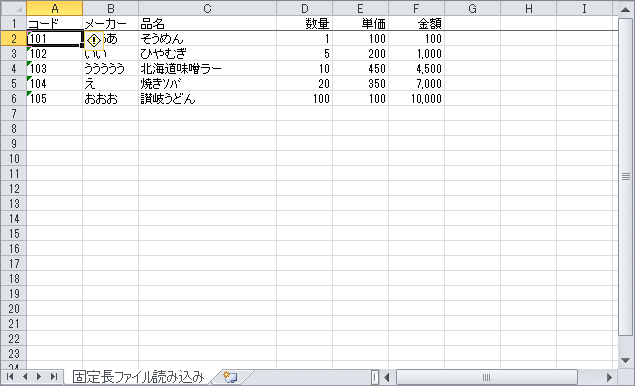Click the コード header cell
The height and width of the screenshot is (386, 635).
coord(55,23)
